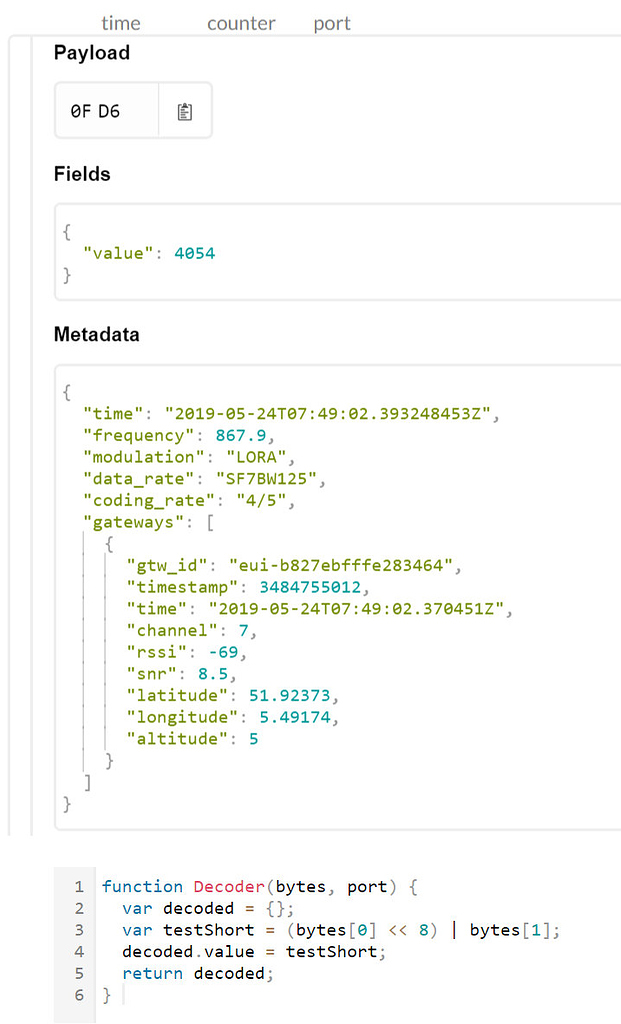Click the gtw_id eui-b827ebfffe283464 value
The image size is (621, 1024).
341,566
